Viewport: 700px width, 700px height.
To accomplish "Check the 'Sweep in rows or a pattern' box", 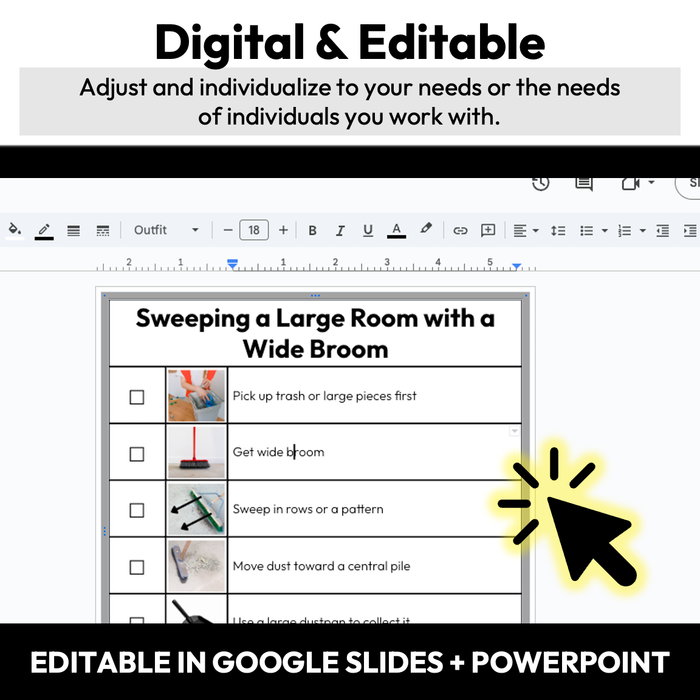I will [x=137, y=510].
